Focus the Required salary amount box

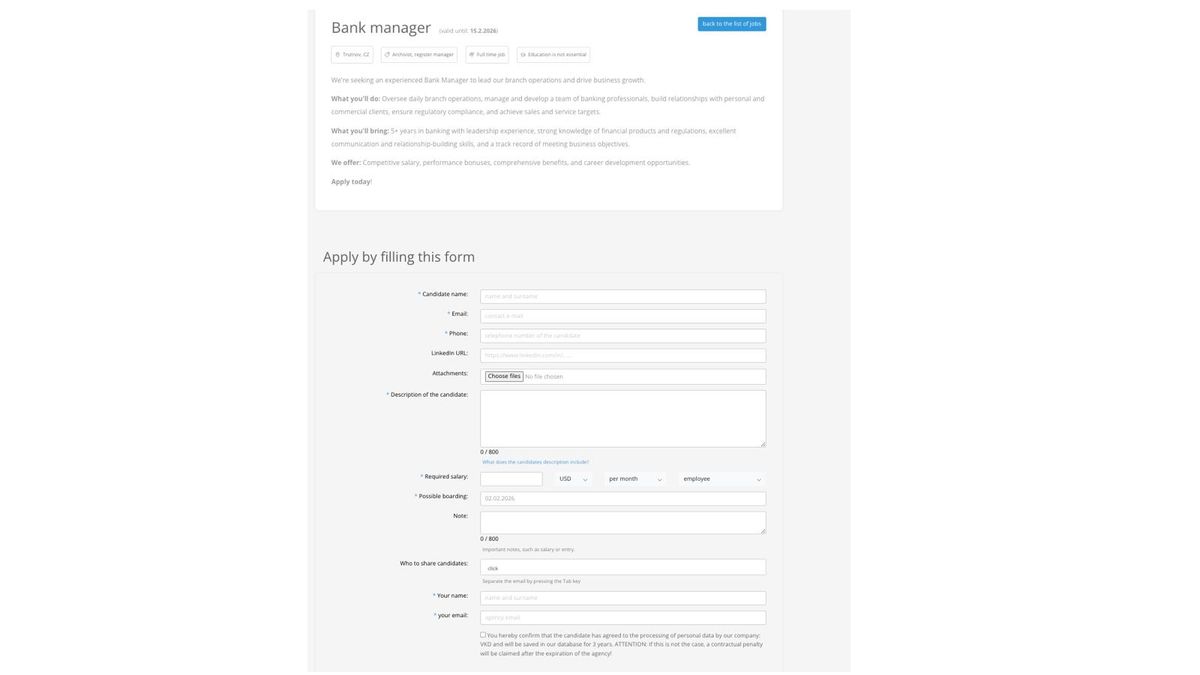[511, 479]
